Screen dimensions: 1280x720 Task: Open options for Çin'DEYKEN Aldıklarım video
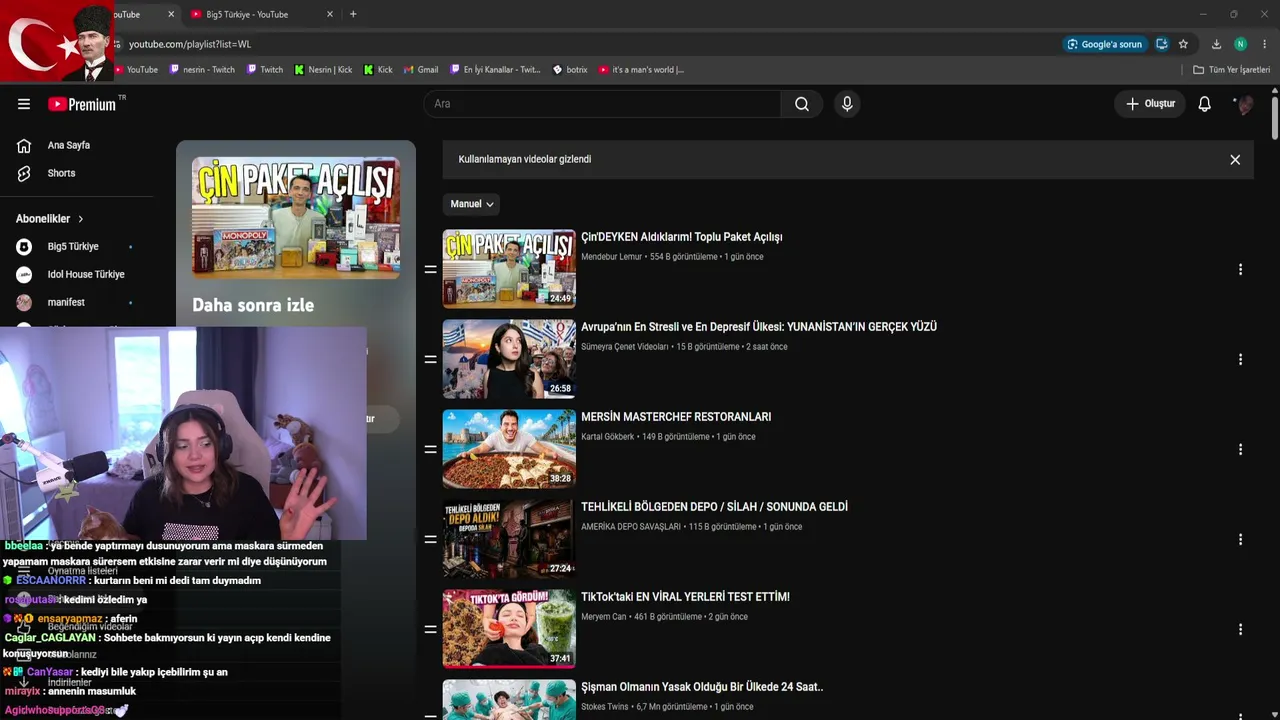pyautogui.click(x=1240, y=269)
